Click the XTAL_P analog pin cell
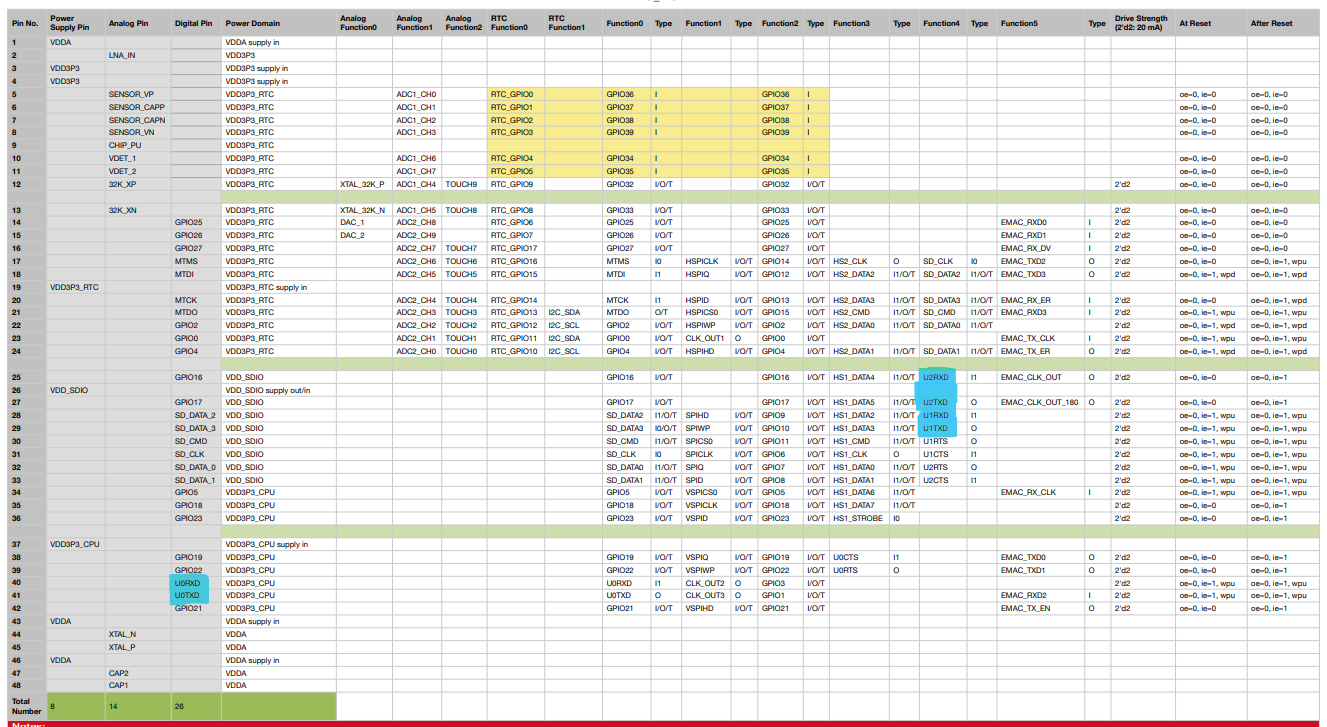The height and width of the screenshot is (727, 1327). click(138, 647)
